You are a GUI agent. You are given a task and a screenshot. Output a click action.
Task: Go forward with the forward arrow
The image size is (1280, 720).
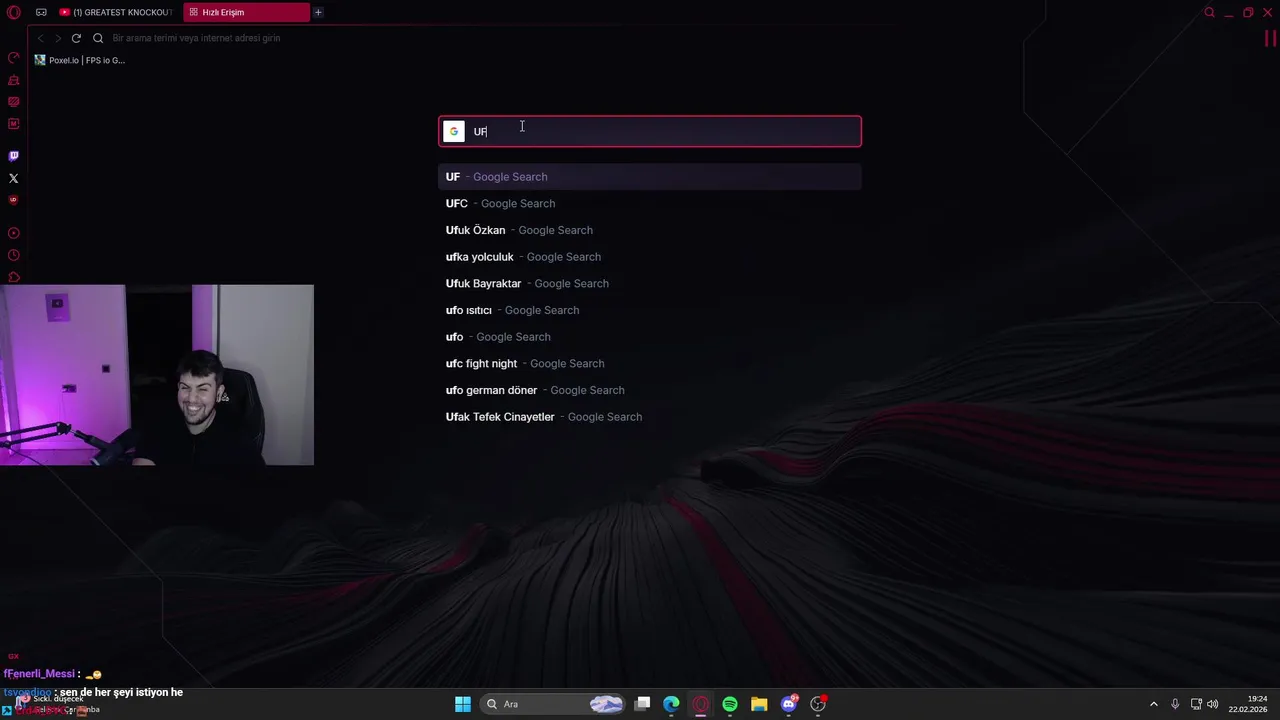tap(58, 38)
